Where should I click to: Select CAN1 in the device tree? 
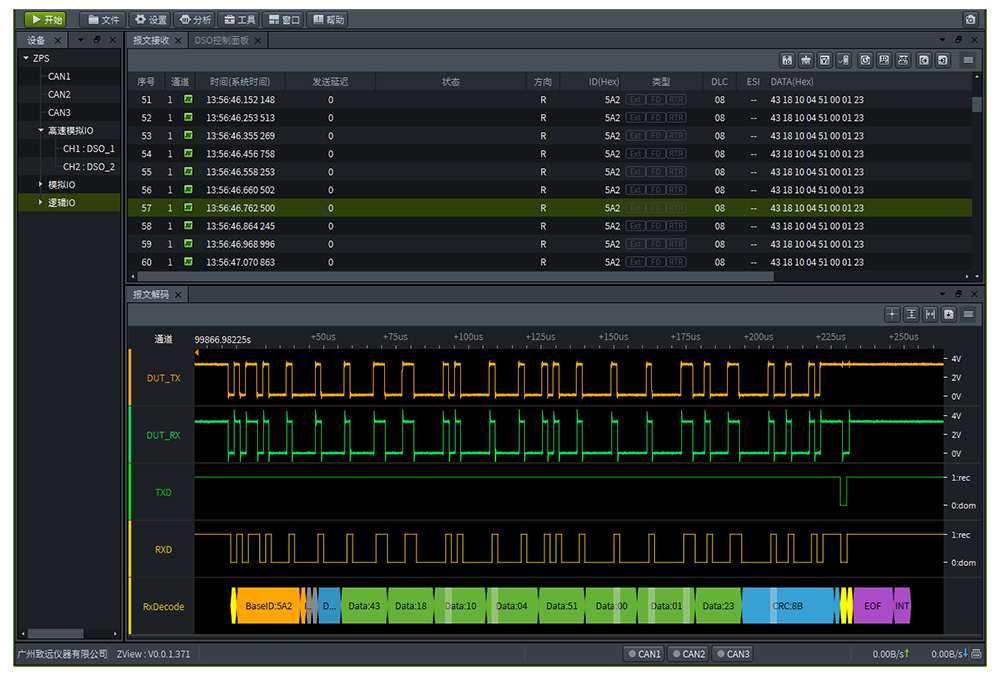[x=59, y=76]
